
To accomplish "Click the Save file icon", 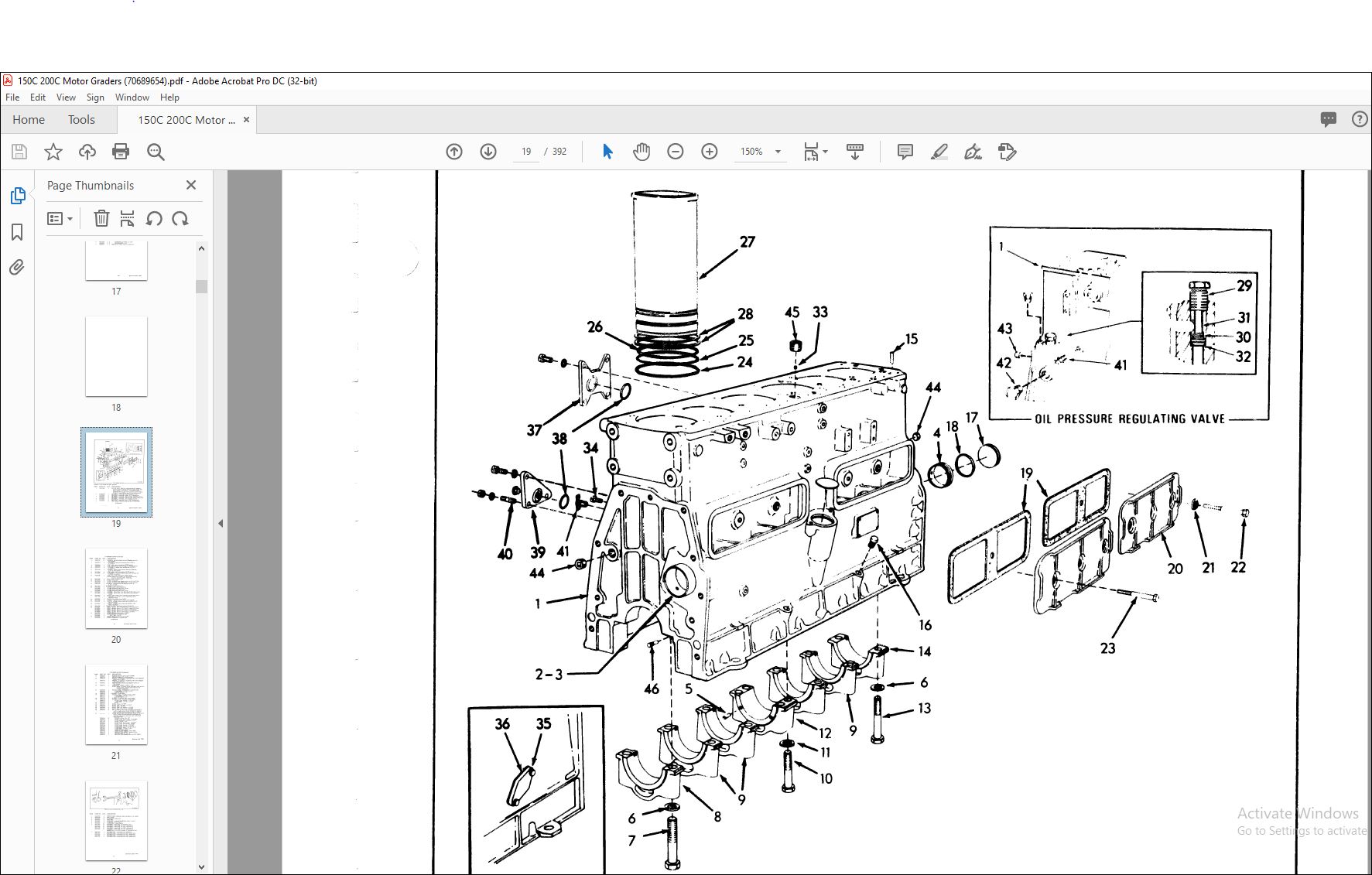I will tap(19, 152).
